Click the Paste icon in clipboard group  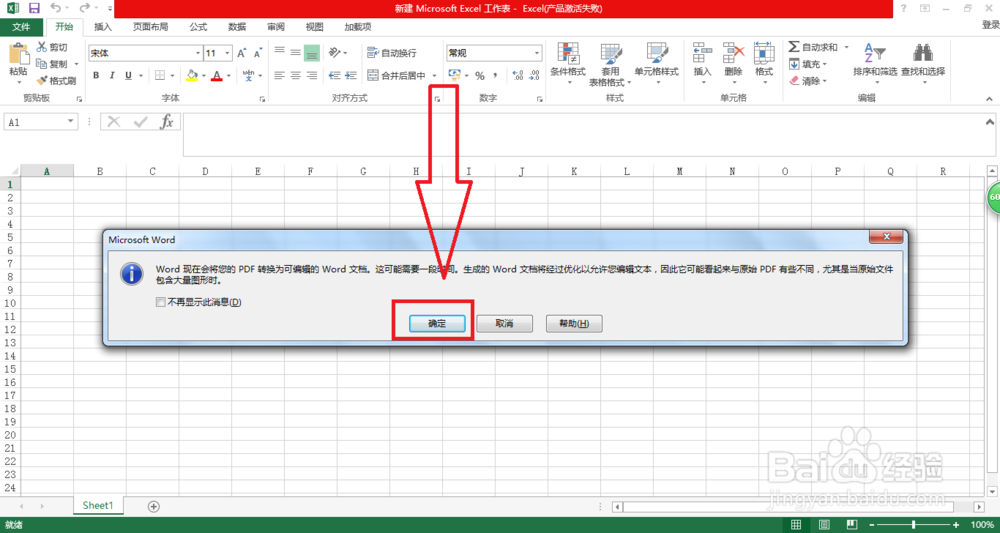[18, 54]
